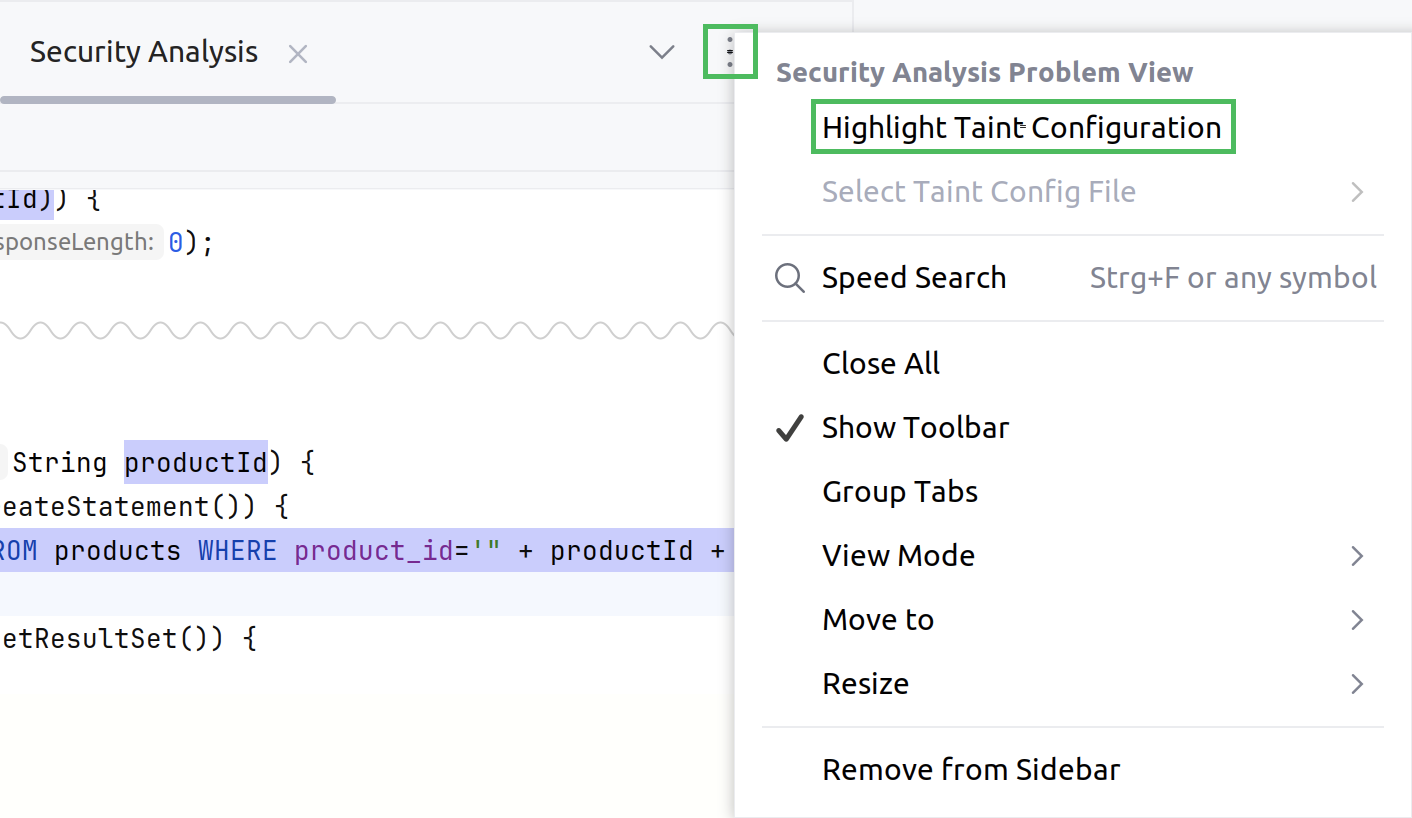
Task: Open the vertical dots options menu
Action: click(730, 51)
